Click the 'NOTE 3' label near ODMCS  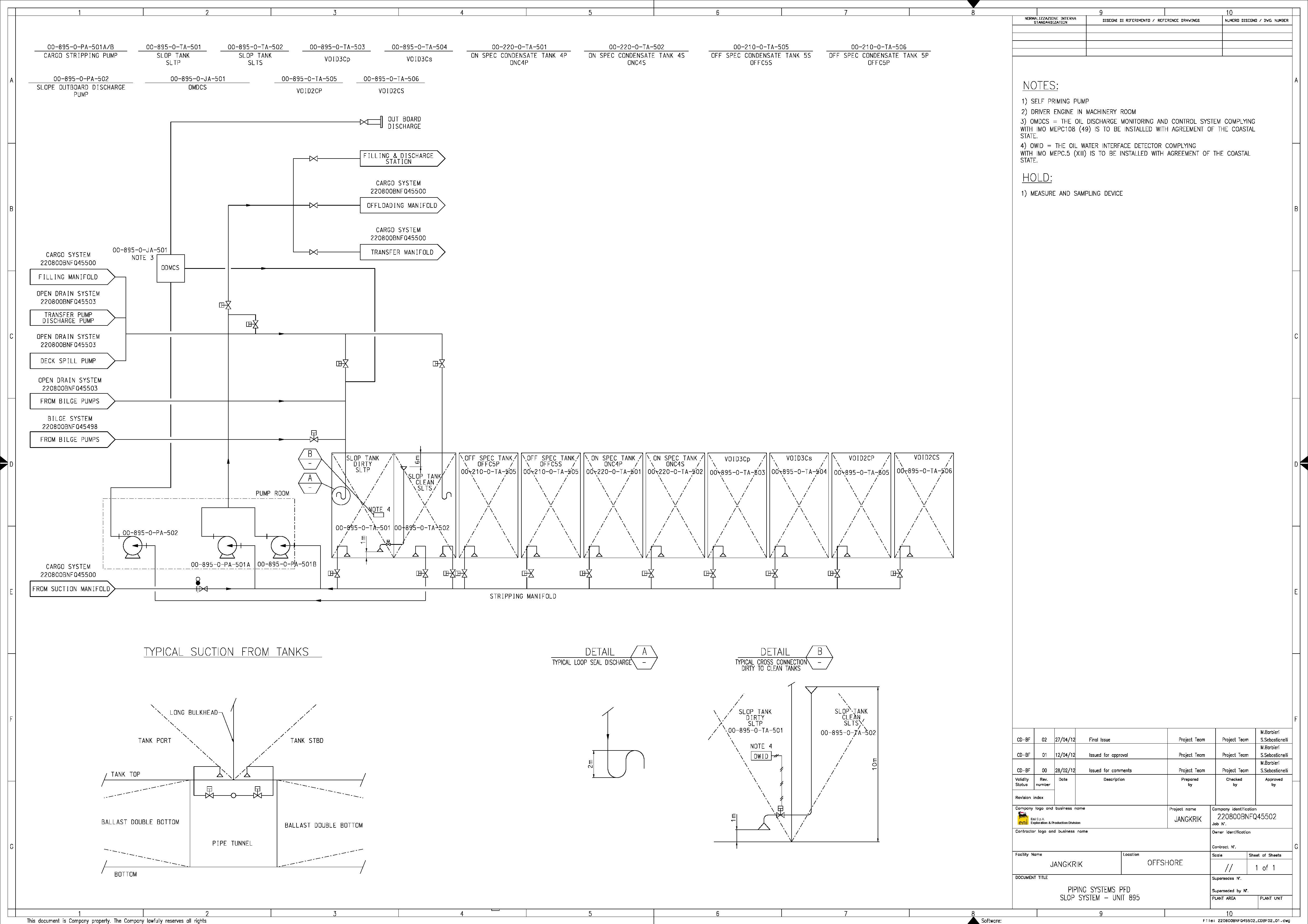pos(142,258)
